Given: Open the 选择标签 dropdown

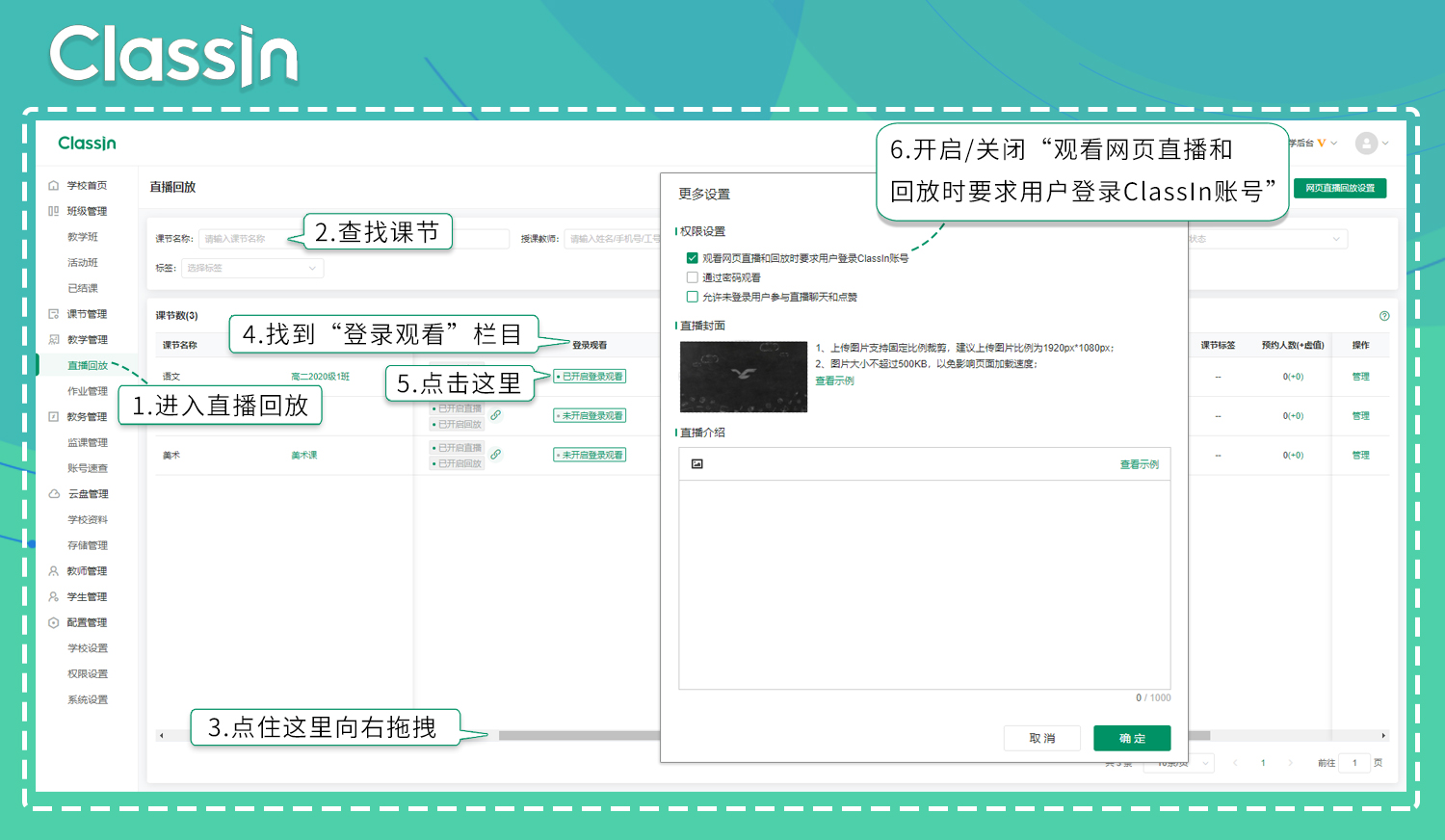Looking at the screenshot, I should click(x=251, y=268).
